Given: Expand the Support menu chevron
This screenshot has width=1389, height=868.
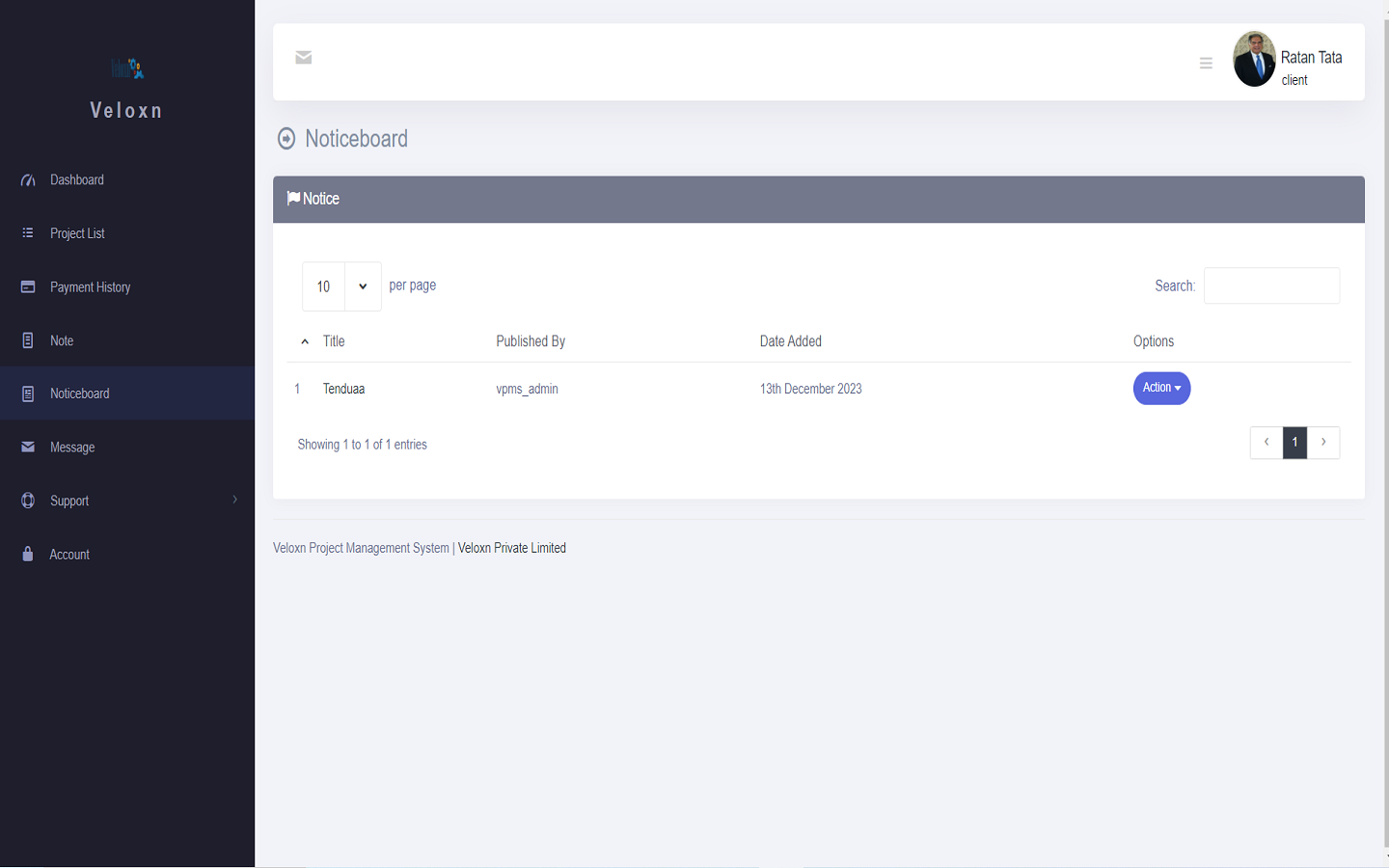Looking at the screenshot, I should point(234,500).
